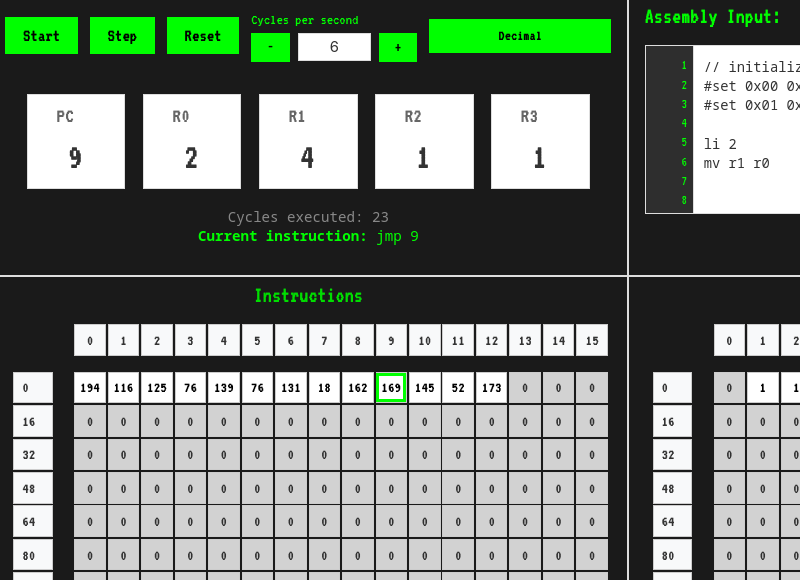Click the column 15 header in Instructions
800x580 pixels.
click(592, 340)
